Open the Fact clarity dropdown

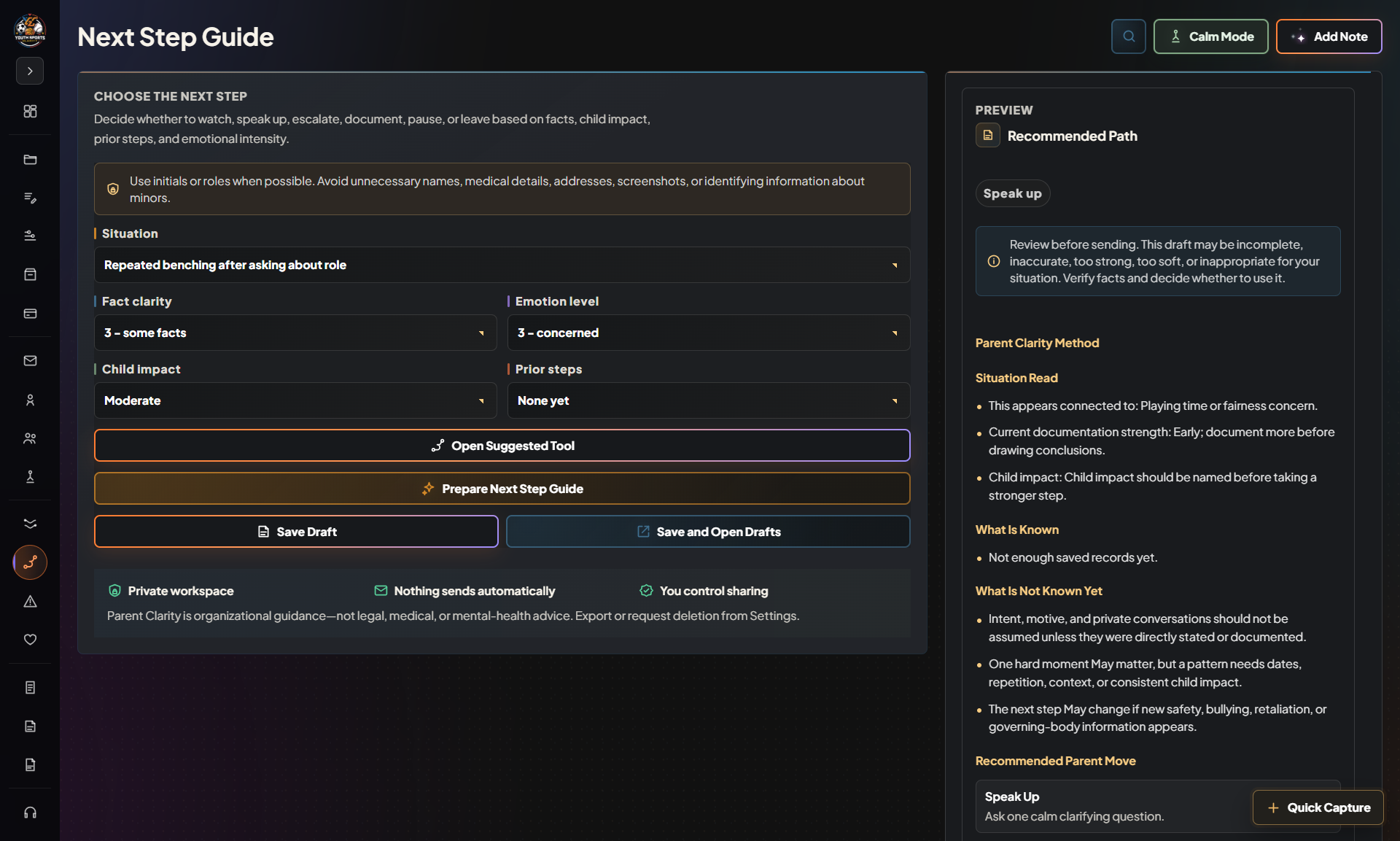pyautogui.click(x=295, y=333)
